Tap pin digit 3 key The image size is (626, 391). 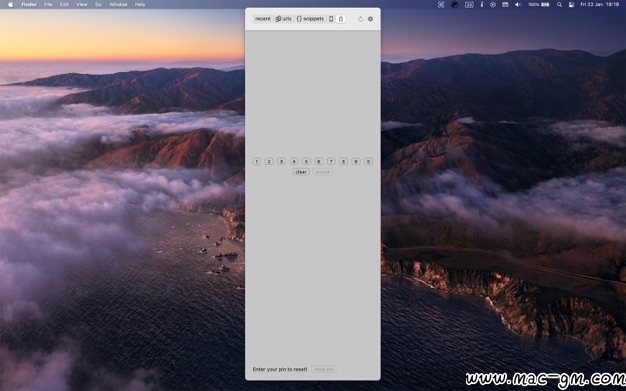[281, 161]
